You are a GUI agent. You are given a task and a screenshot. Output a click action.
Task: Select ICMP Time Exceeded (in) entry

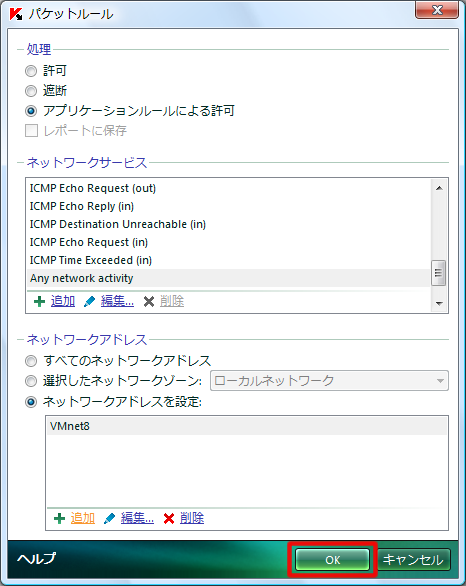click(x=228, y=260)
